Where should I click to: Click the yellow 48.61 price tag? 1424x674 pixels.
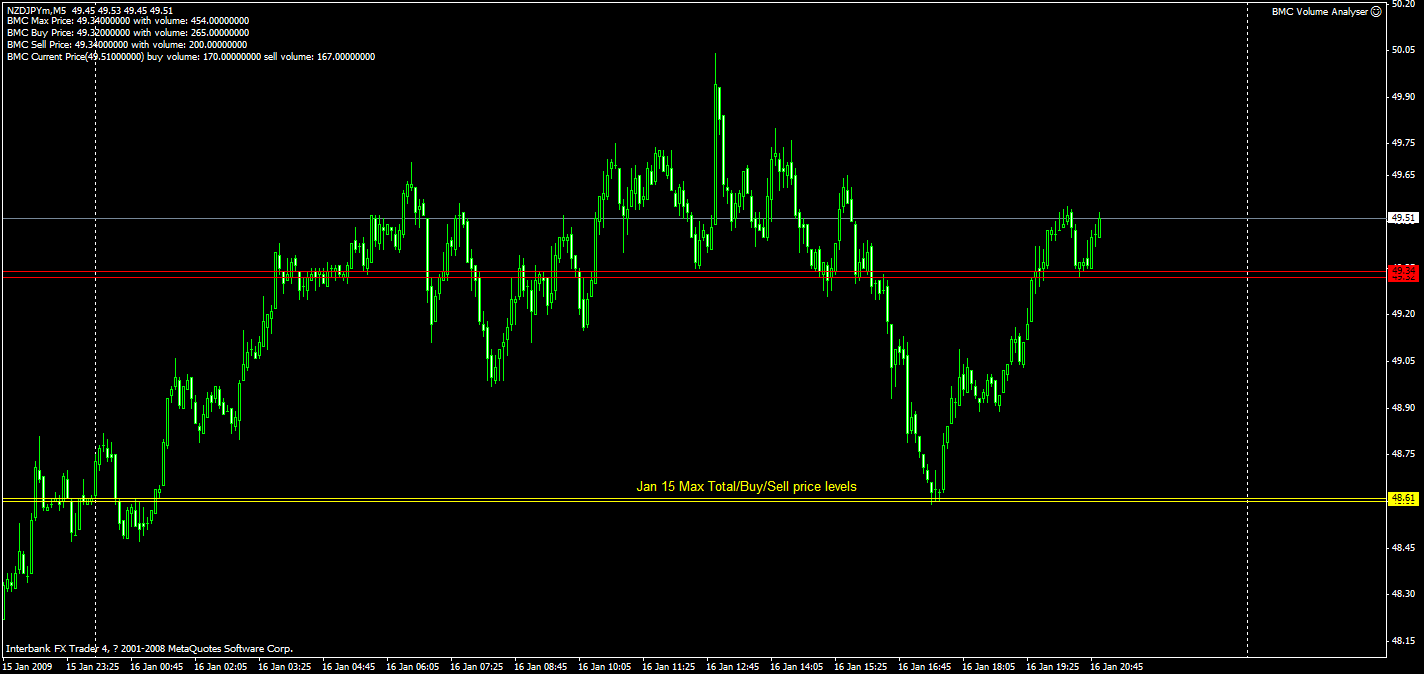1403,498
